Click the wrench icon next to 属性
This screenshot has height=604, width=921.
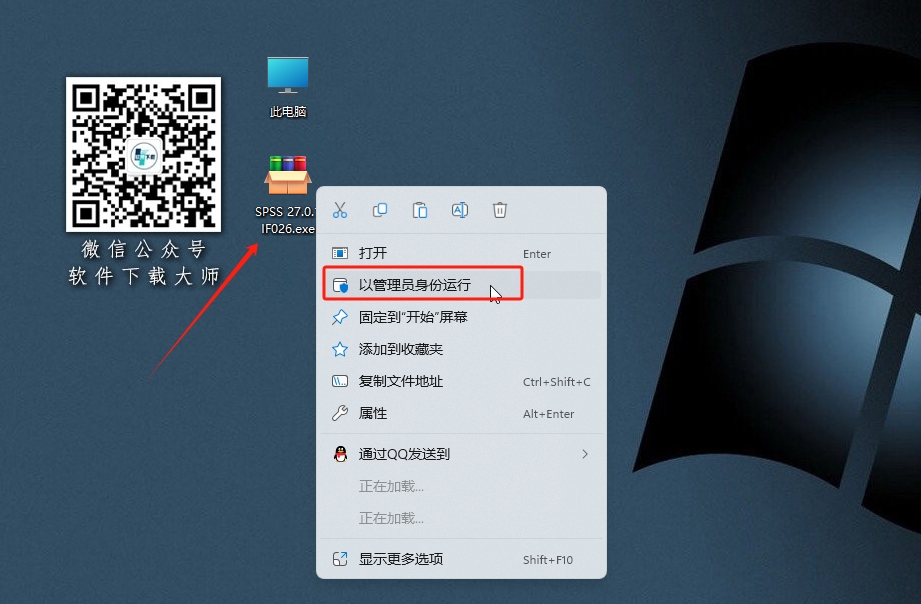(x=340, y=412)
